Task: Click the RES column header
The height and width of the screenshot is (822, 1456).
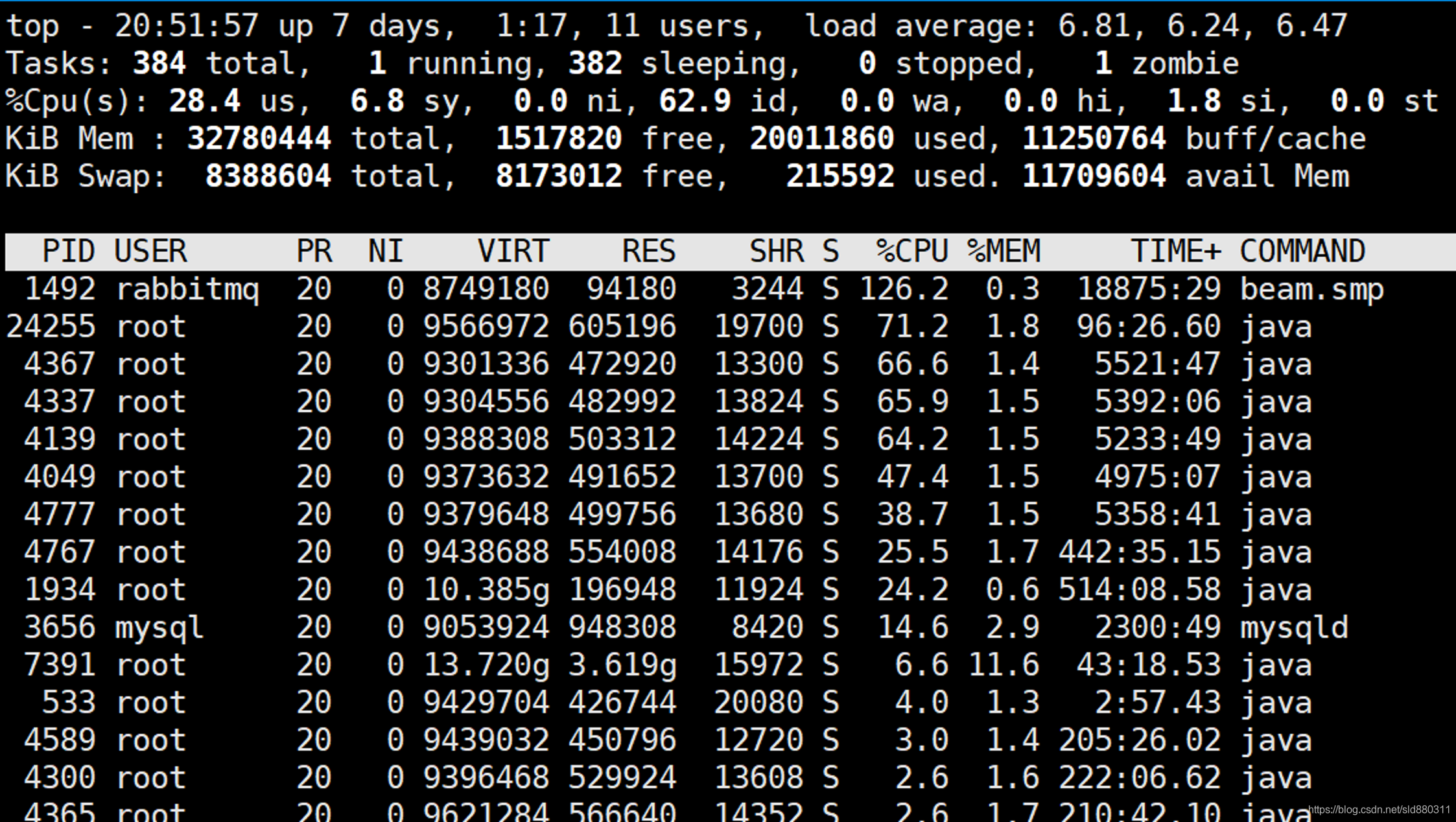Action: pyautogui.click(x=649, y=252)
